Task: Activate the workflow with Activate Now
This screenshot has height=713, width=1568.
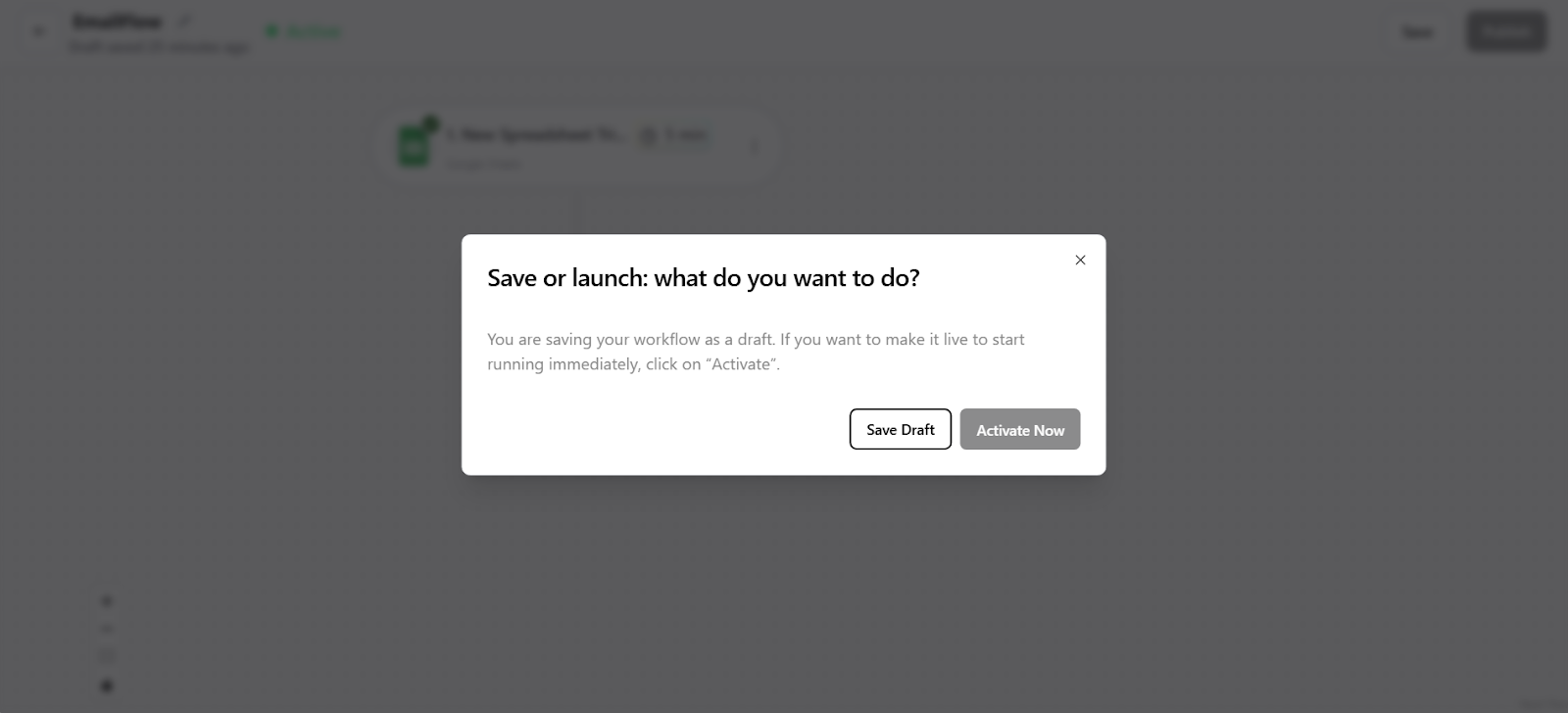Action: 1020,429
